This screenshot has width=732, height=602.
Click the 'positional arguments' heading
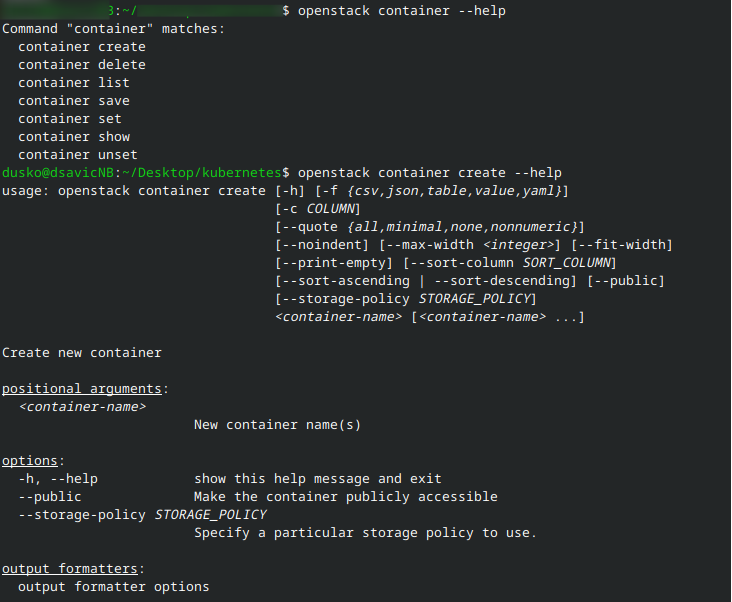click(x=83, y=388)
